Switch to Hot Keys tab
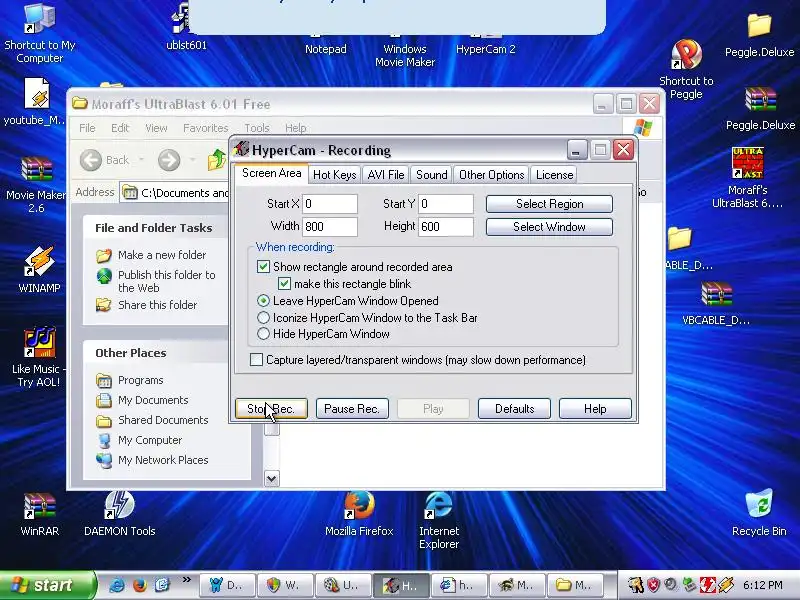 334,175
